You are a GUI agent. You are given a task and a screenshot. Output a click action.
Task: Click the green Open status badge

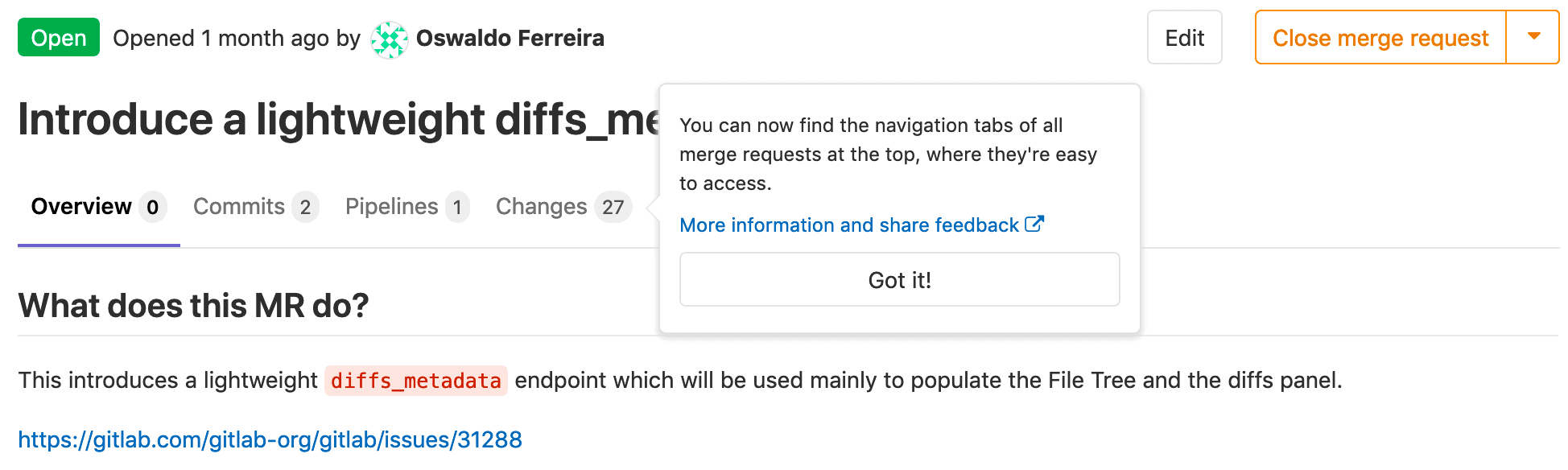57,37
